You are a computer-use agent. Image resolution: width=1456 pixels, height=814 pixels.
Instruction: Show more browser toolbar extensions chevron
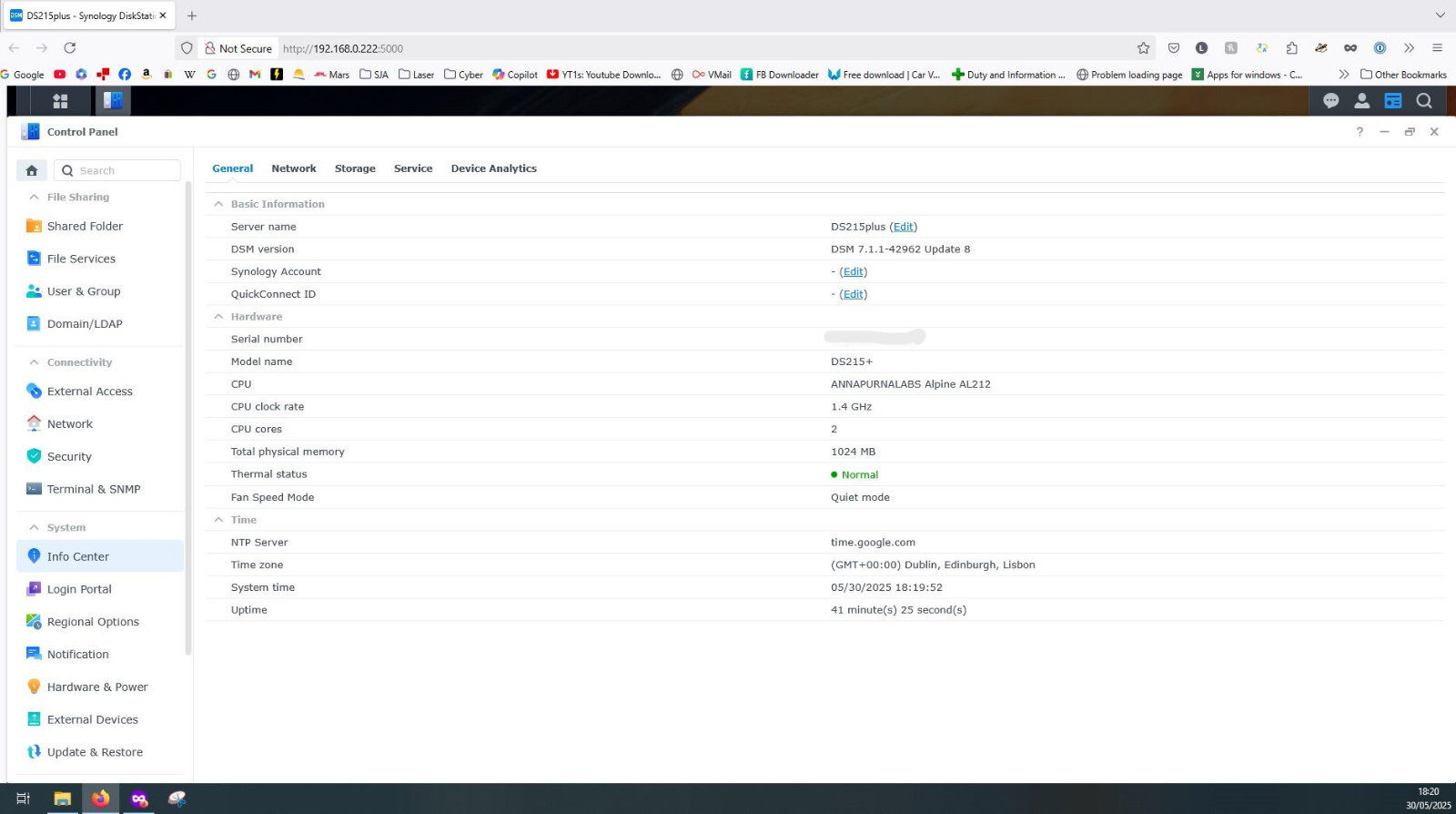[1409, 48]
